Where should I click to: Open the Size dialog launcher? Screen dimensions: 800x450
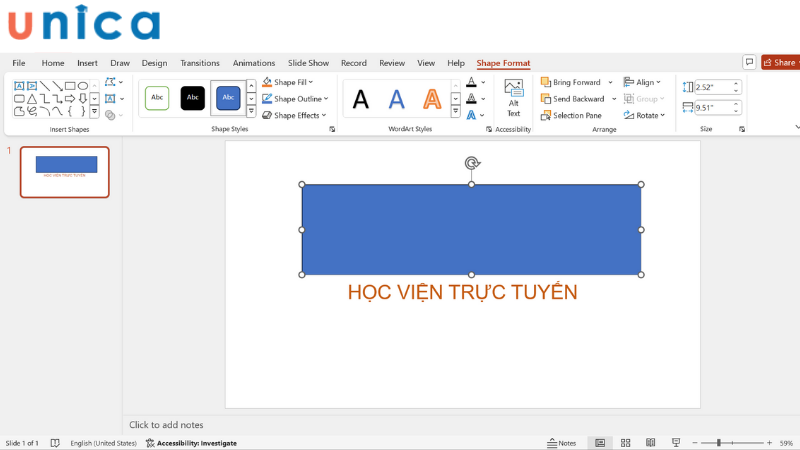click(742, 130)
